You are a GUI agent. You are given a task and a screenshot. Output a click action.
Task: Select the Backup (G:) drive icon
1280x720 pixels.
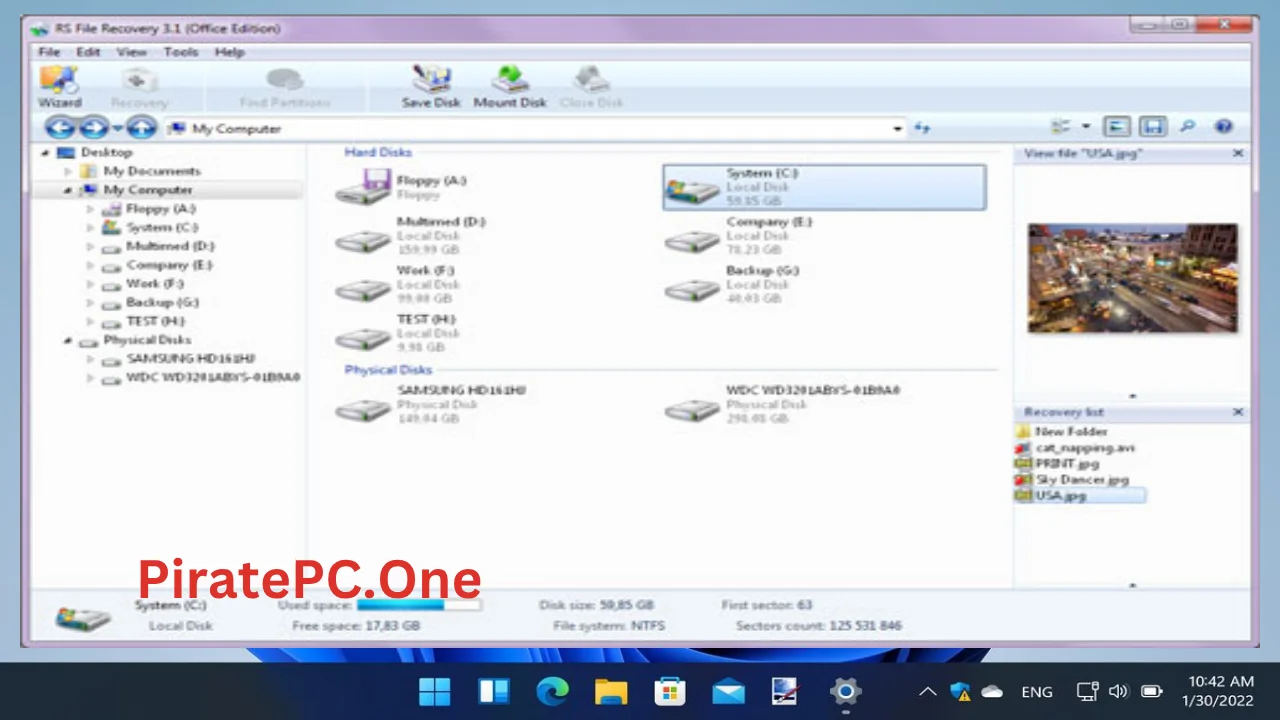(x=692, y=289)
